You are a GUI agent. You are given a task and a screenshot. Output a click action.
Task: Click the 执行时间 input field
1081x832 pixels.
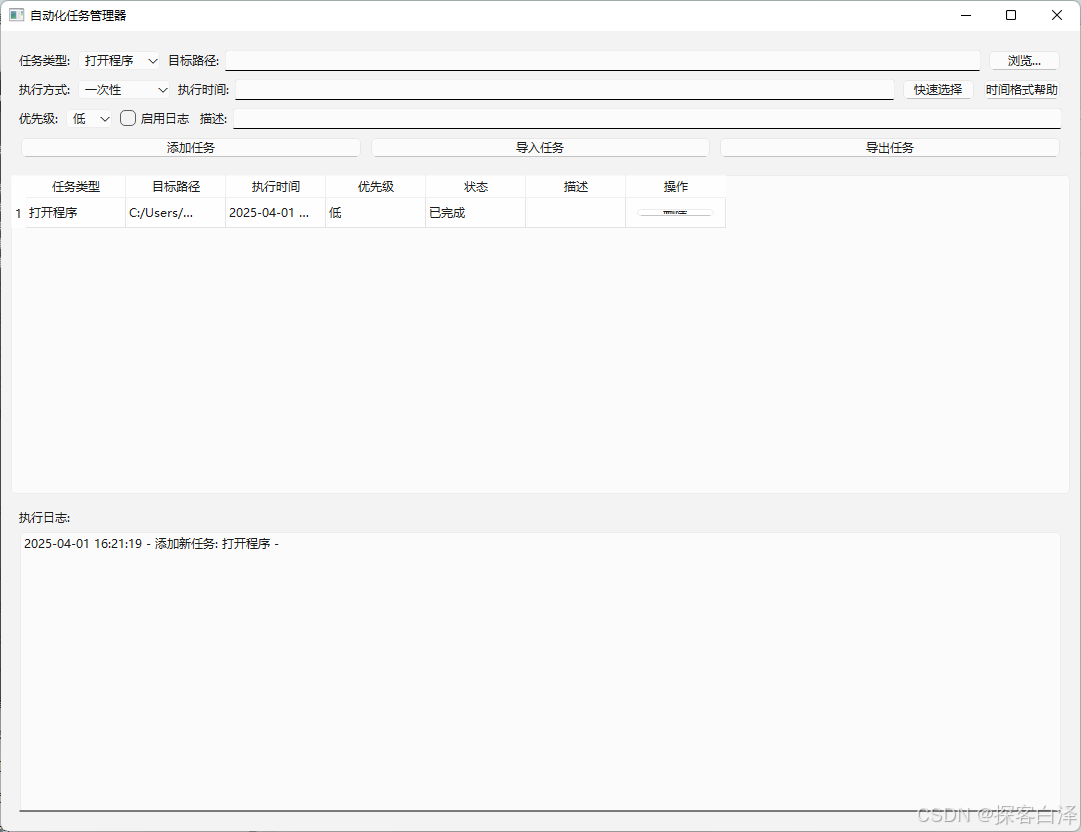point(565,89)
